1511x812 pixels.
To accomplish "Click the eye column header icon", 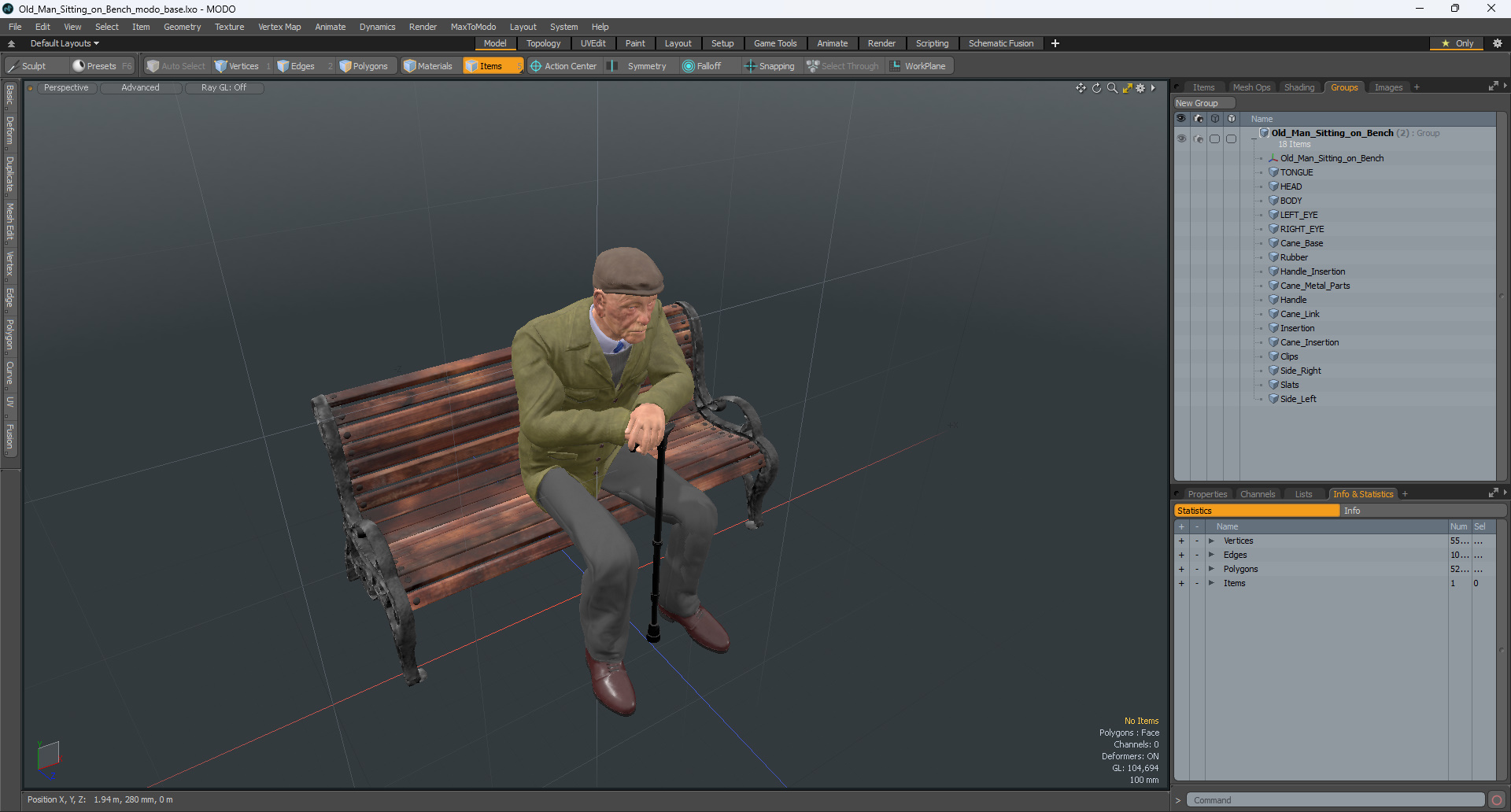I will [x=1181, y=119].
